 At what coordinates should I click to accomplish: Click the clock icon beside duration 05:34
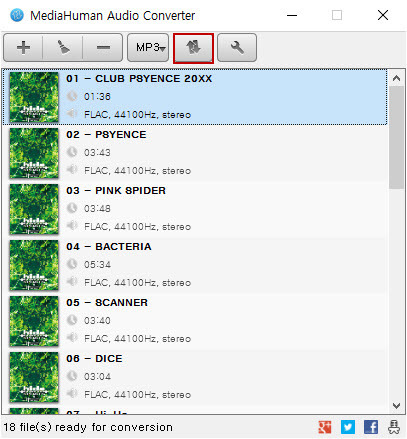click(x=72, y=264)
